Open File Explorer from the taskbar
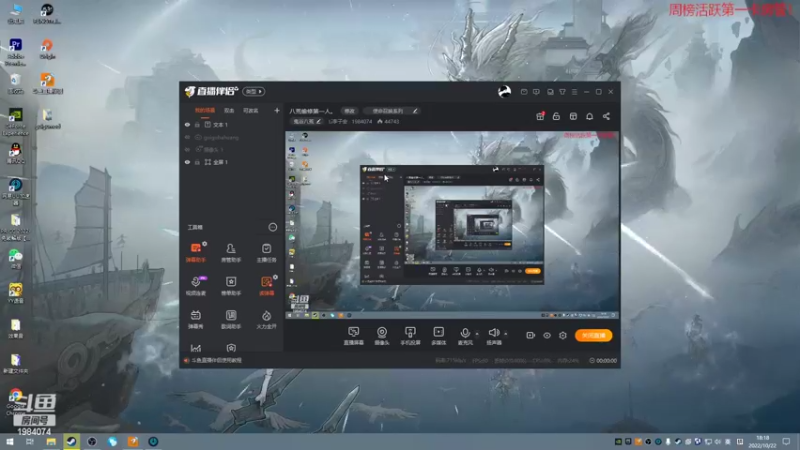This screenshot has height=450, width=800. pos(51,442)
